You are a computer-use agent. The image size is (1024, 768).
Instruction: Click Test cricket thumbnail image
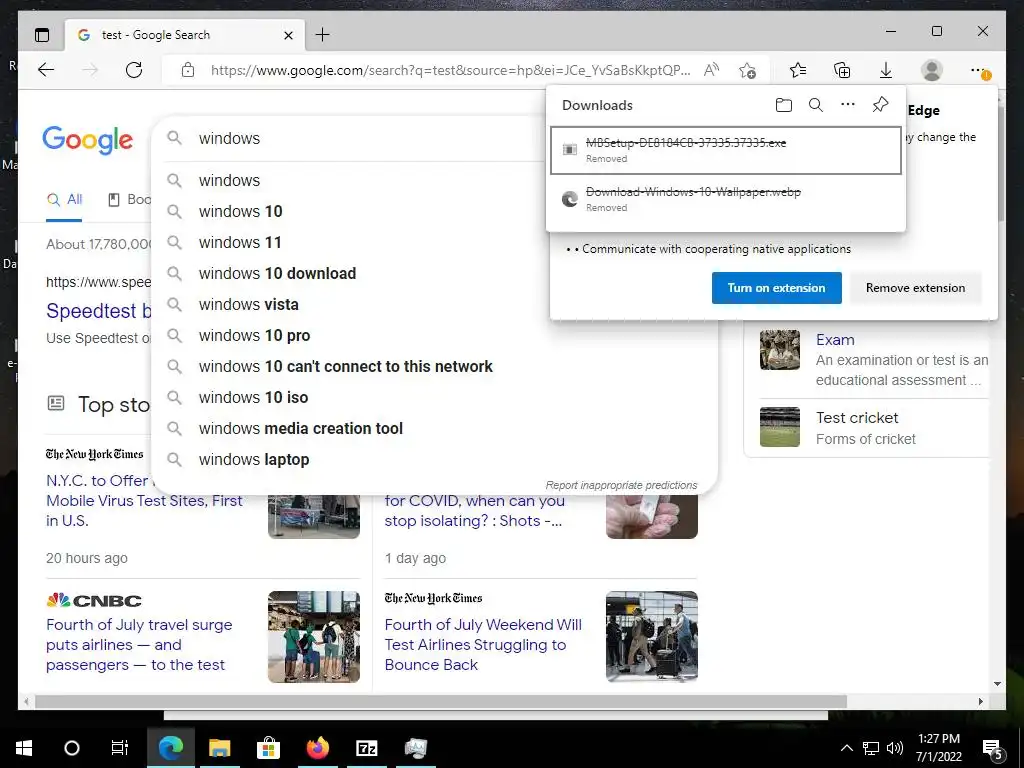[780, 427]
